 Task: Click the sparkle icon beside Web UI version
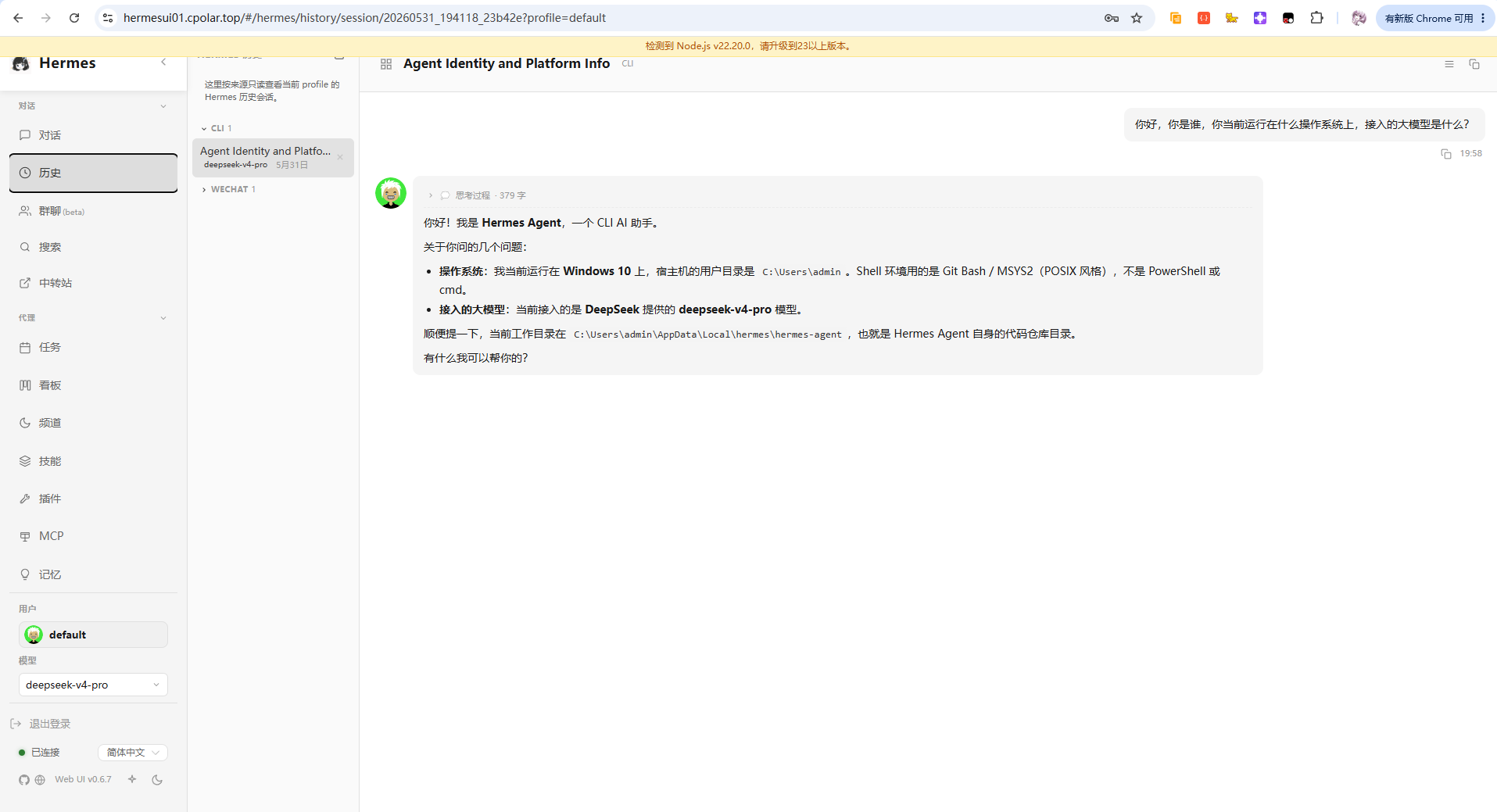tap(132, 779)
